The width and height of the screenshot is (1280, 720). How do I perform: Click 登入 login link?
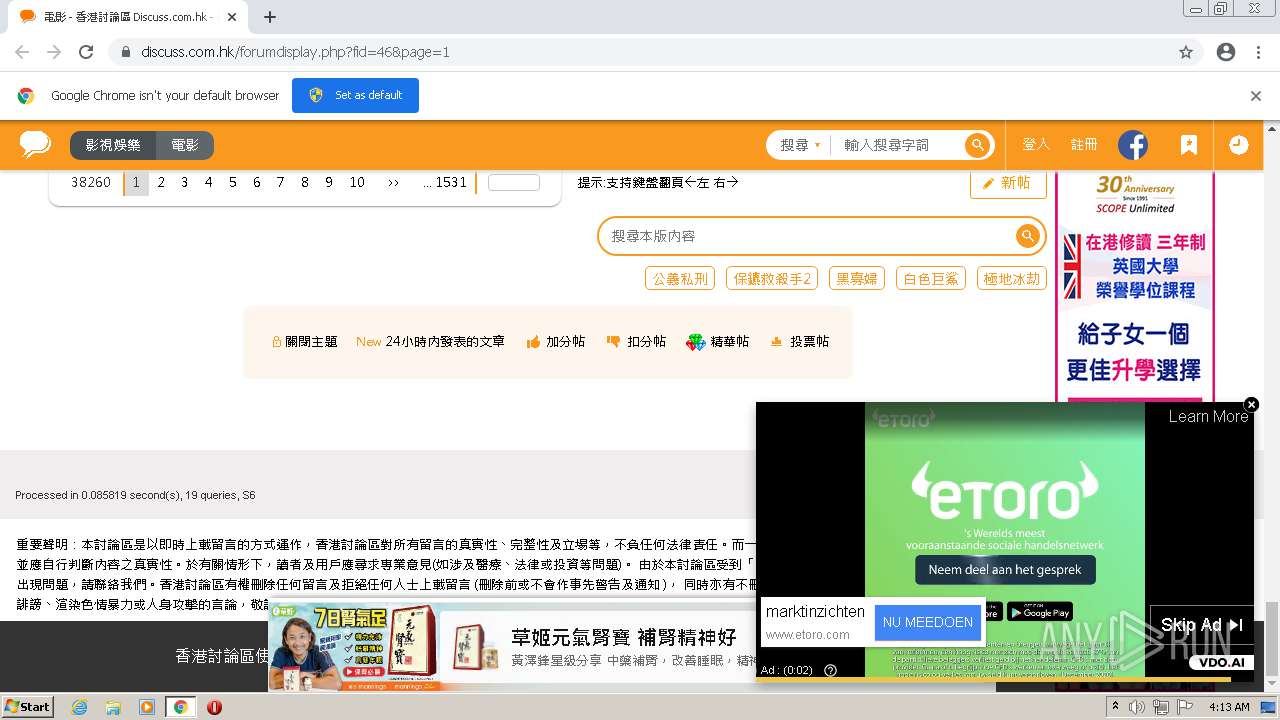(x=1036, y=145)
